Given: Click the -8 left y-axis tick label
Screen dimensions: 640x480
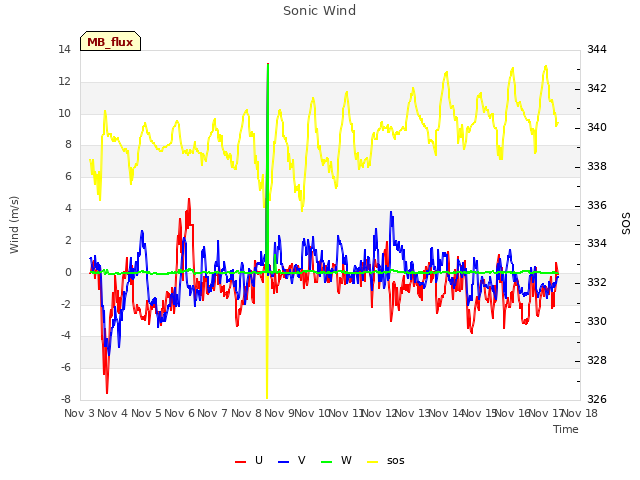Looking at the screenshot, I should pos(66,400).
